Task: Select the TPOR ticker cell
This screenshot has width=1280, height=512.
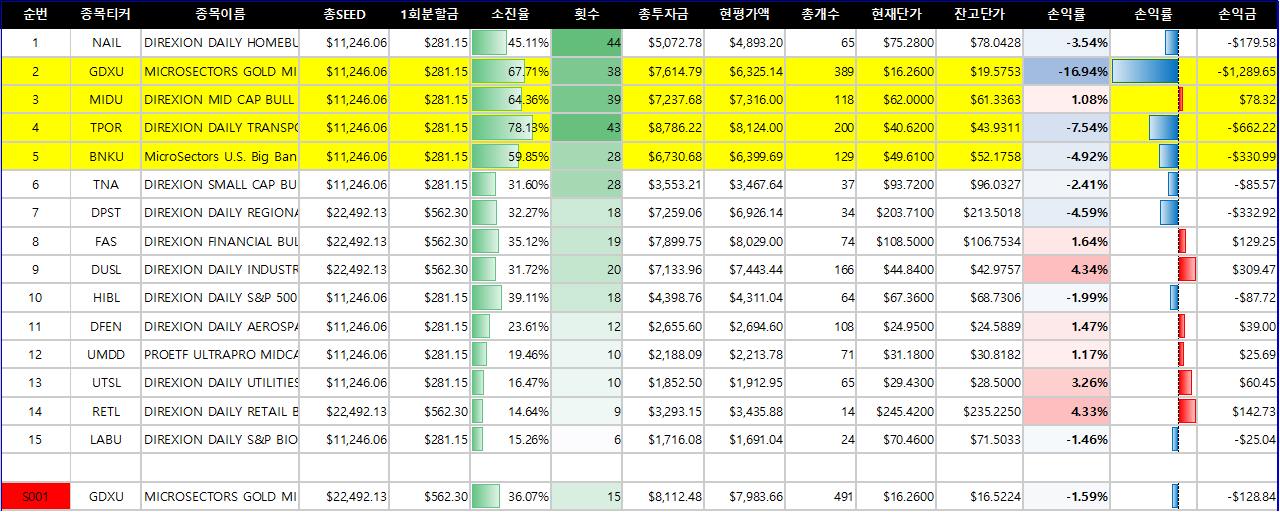Action: [106, 128]
